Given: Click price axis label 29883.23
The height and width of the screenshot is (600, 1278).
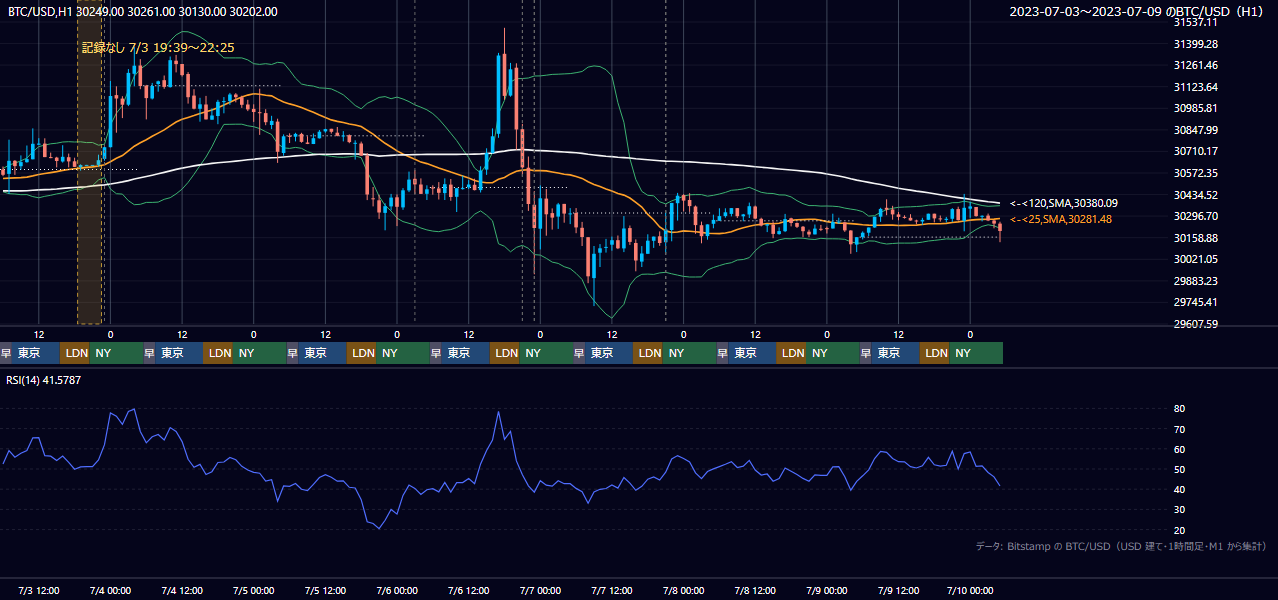Looking at the screenshot, I should [x=1195, y=281].
